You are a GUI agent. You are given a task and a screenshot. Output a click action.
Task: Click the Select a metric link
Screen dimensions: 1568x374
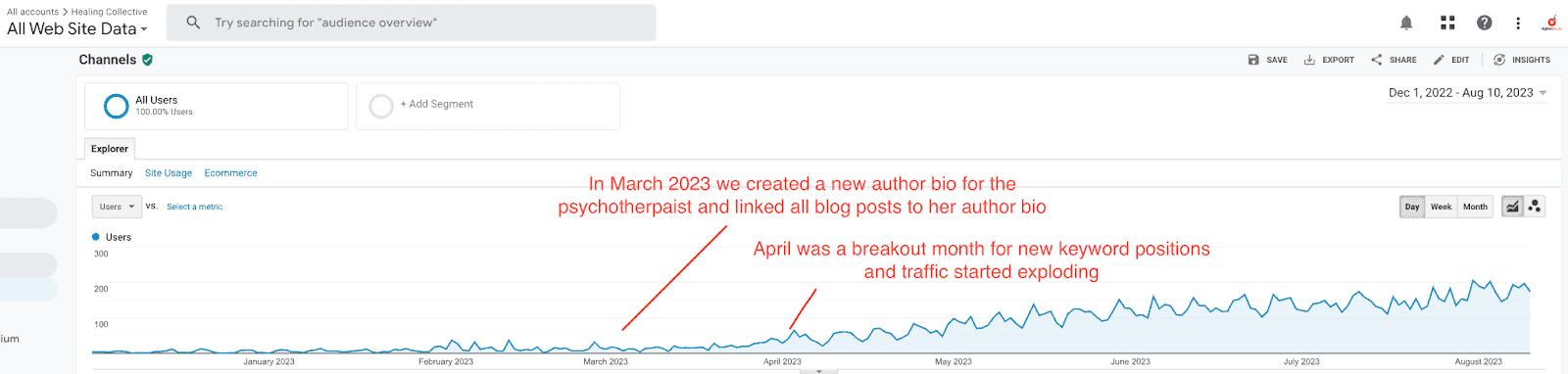pos(194,207)
